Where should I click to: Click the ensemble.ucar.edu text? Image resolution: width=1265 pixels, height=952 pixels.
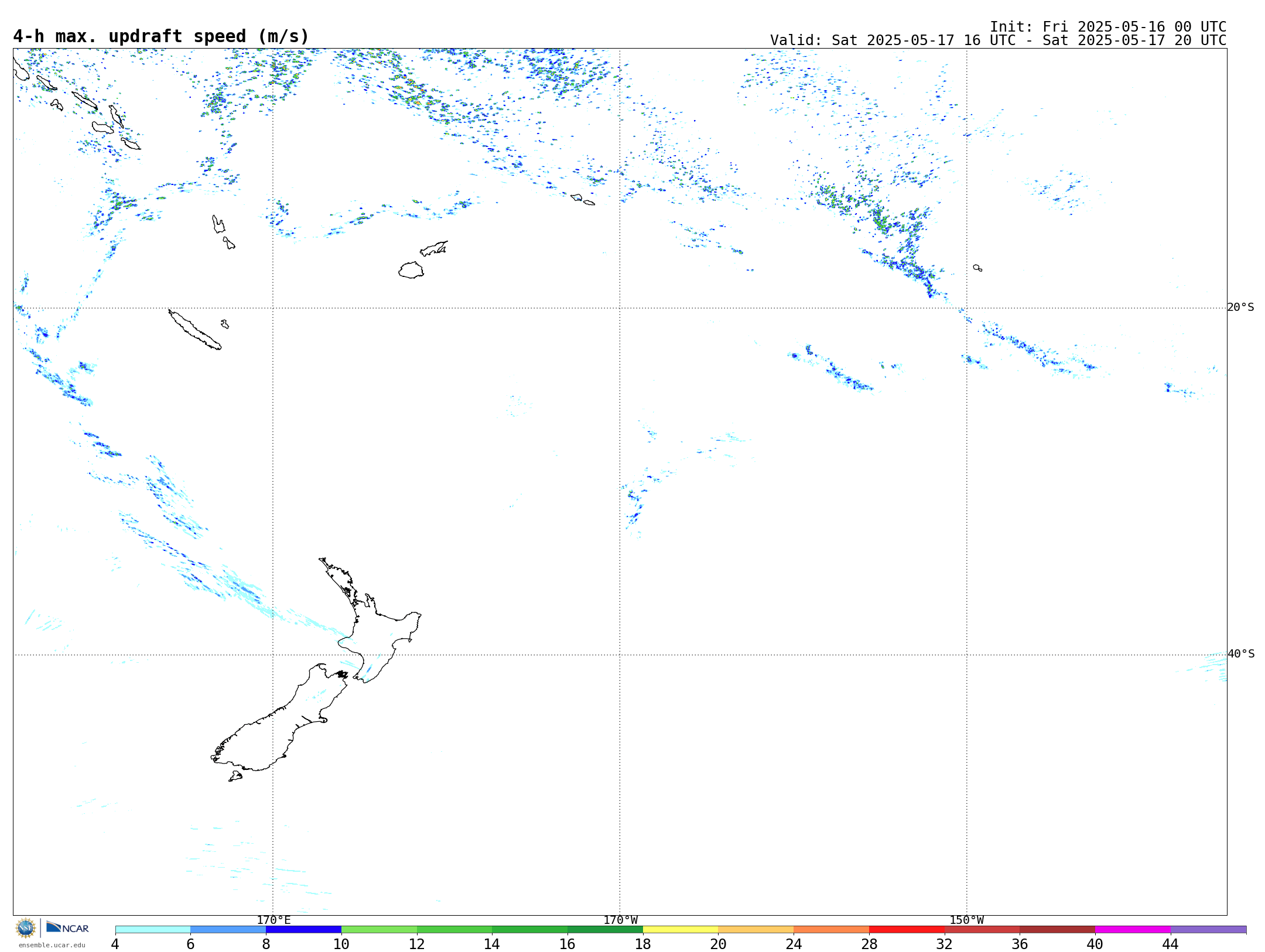pos(52,945)
